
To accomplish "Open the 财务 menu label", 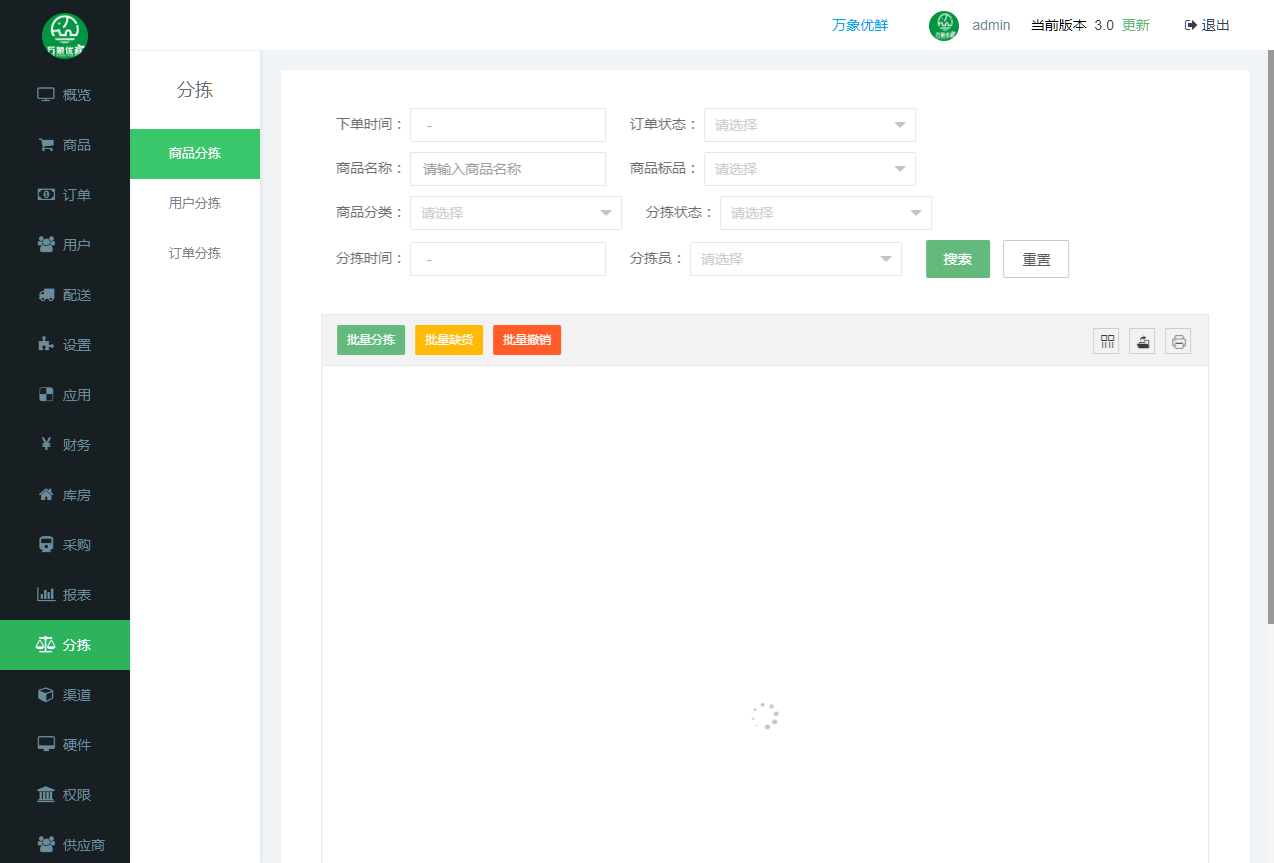I will click(x=77, y=445).
